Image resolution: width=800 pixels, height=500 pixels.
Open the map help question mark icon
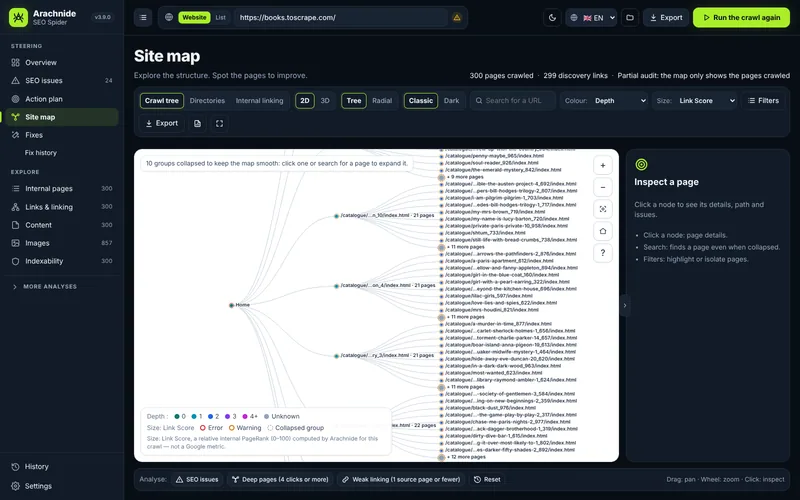603,253
